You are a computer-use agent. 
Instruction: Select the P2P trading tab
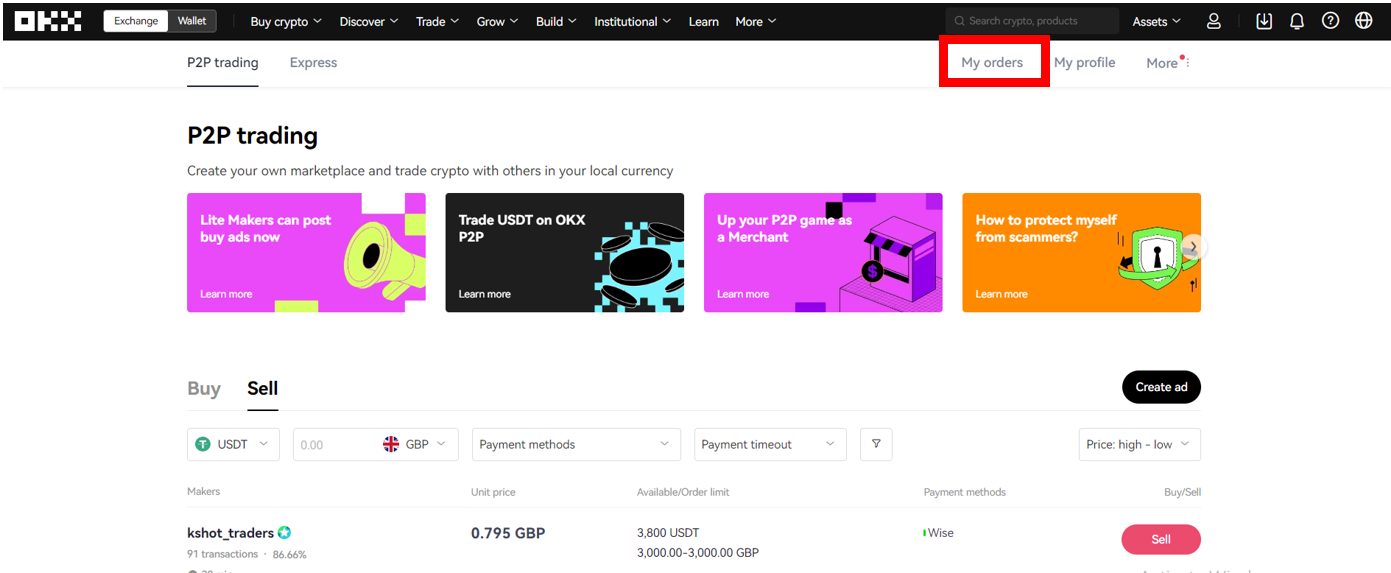point(223,62)
